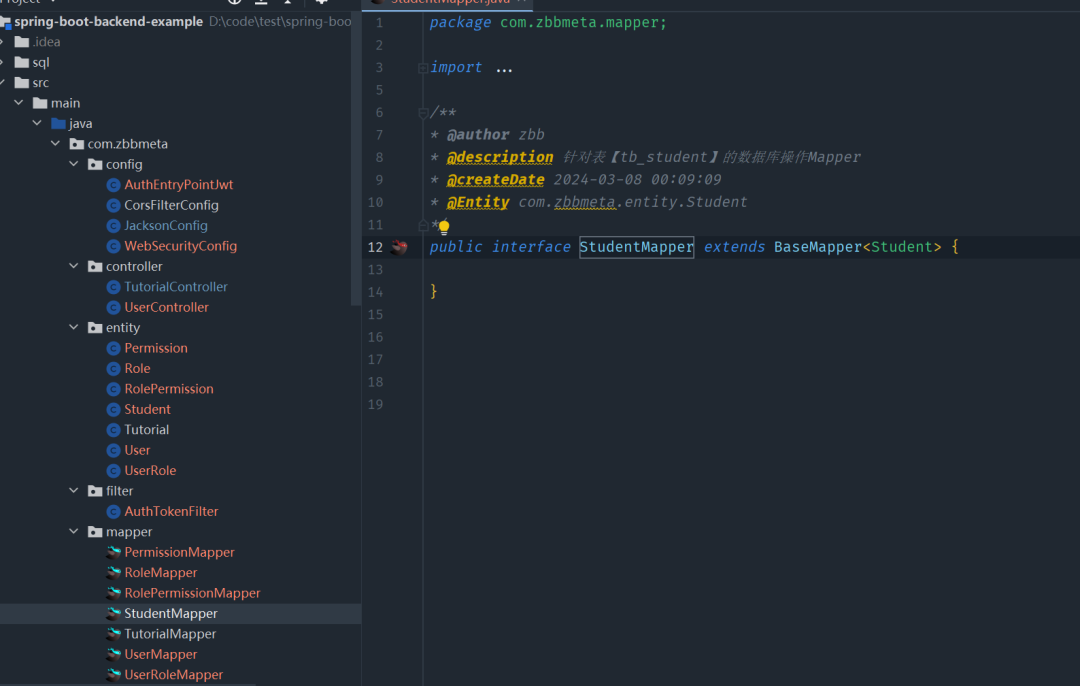
Task: Select UserMapper in the project tree
Action: 160,655
